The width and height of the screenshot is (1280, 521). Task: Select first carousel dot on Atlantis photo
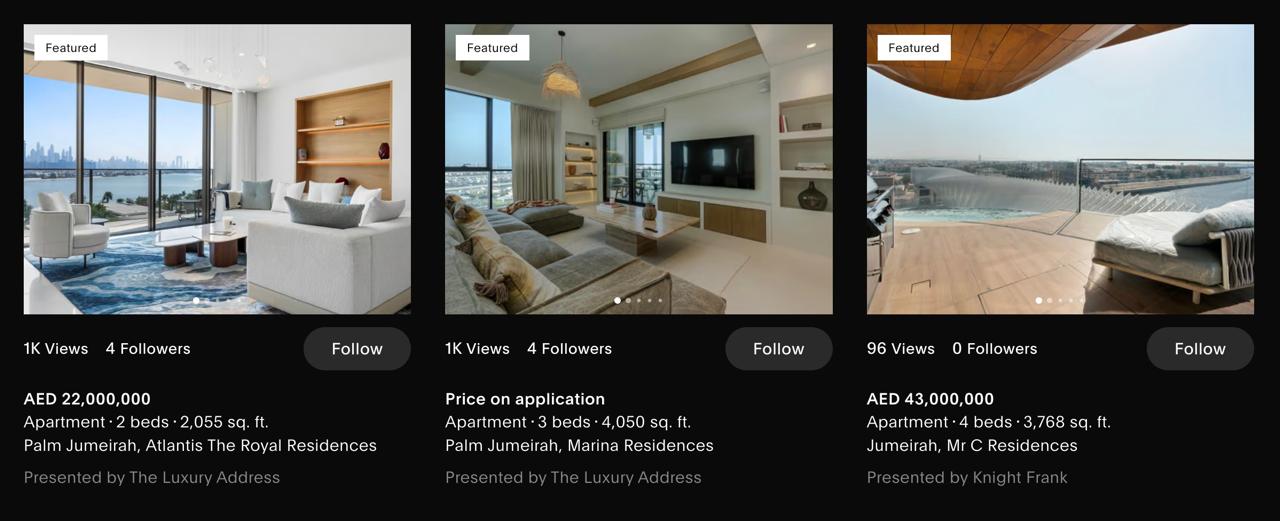pos(196,300)
